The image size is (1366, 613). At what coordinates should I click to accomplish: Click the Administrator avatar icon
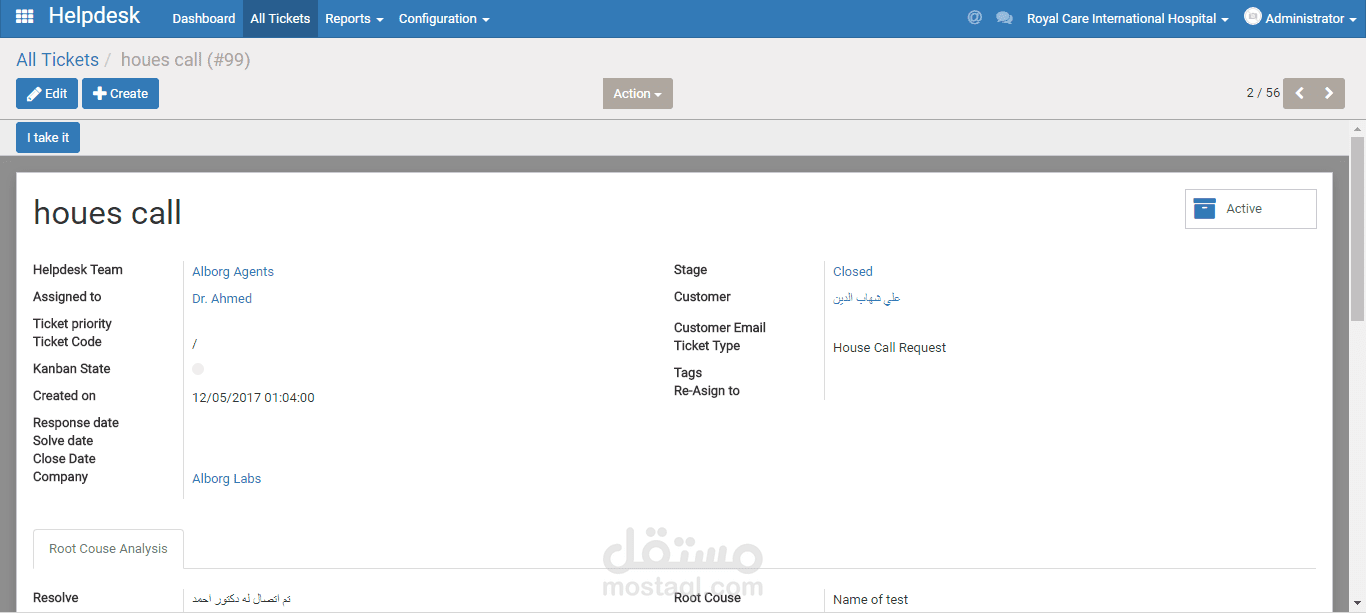point(1252,17)
